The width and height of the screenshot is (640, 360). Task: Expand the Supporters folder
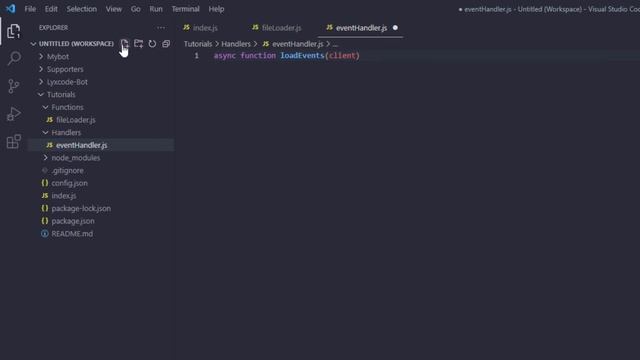(x=41, y=69)
